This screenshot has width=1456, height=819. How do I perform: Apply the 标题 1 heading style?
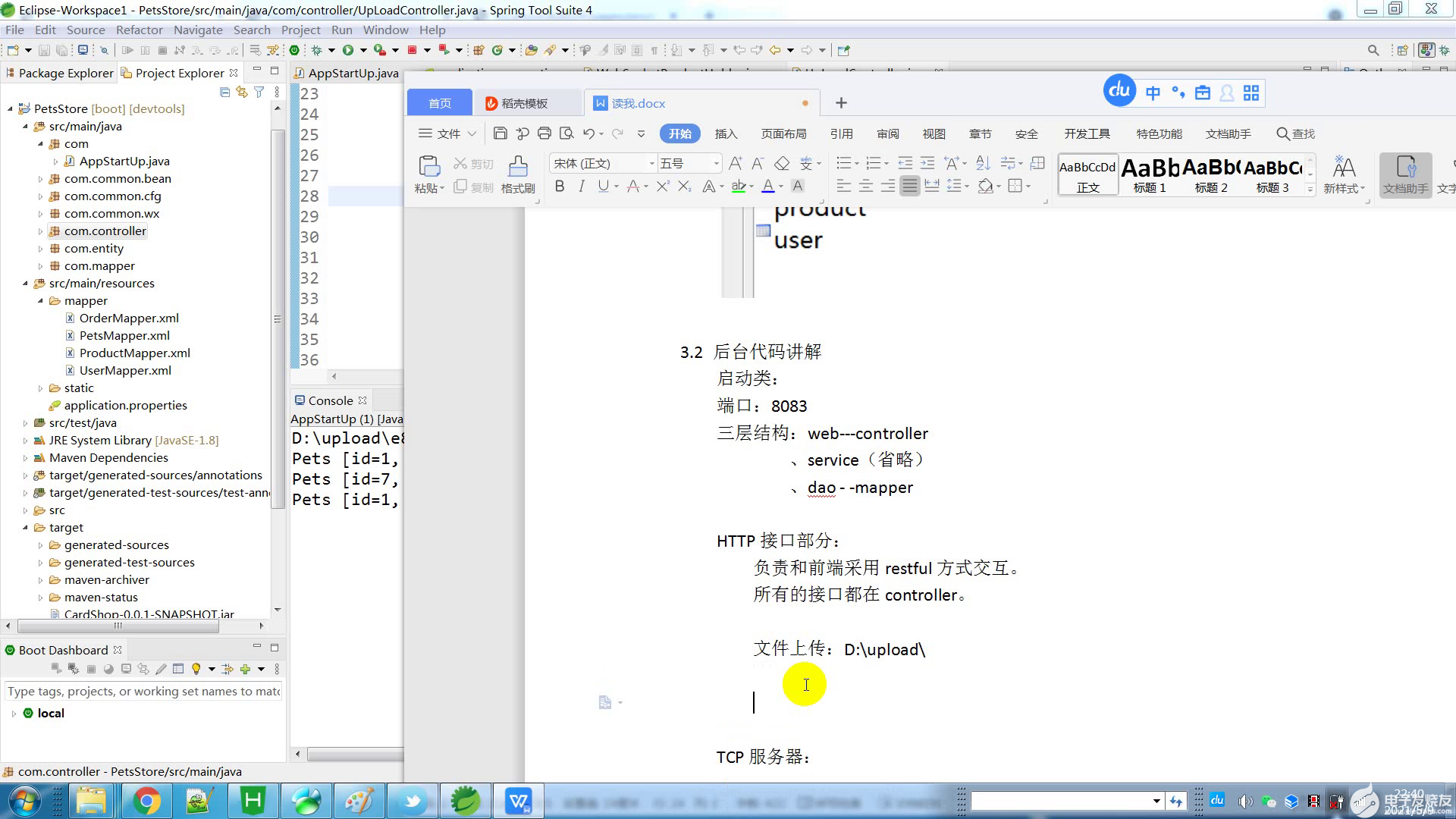[x=1150, y=174]
